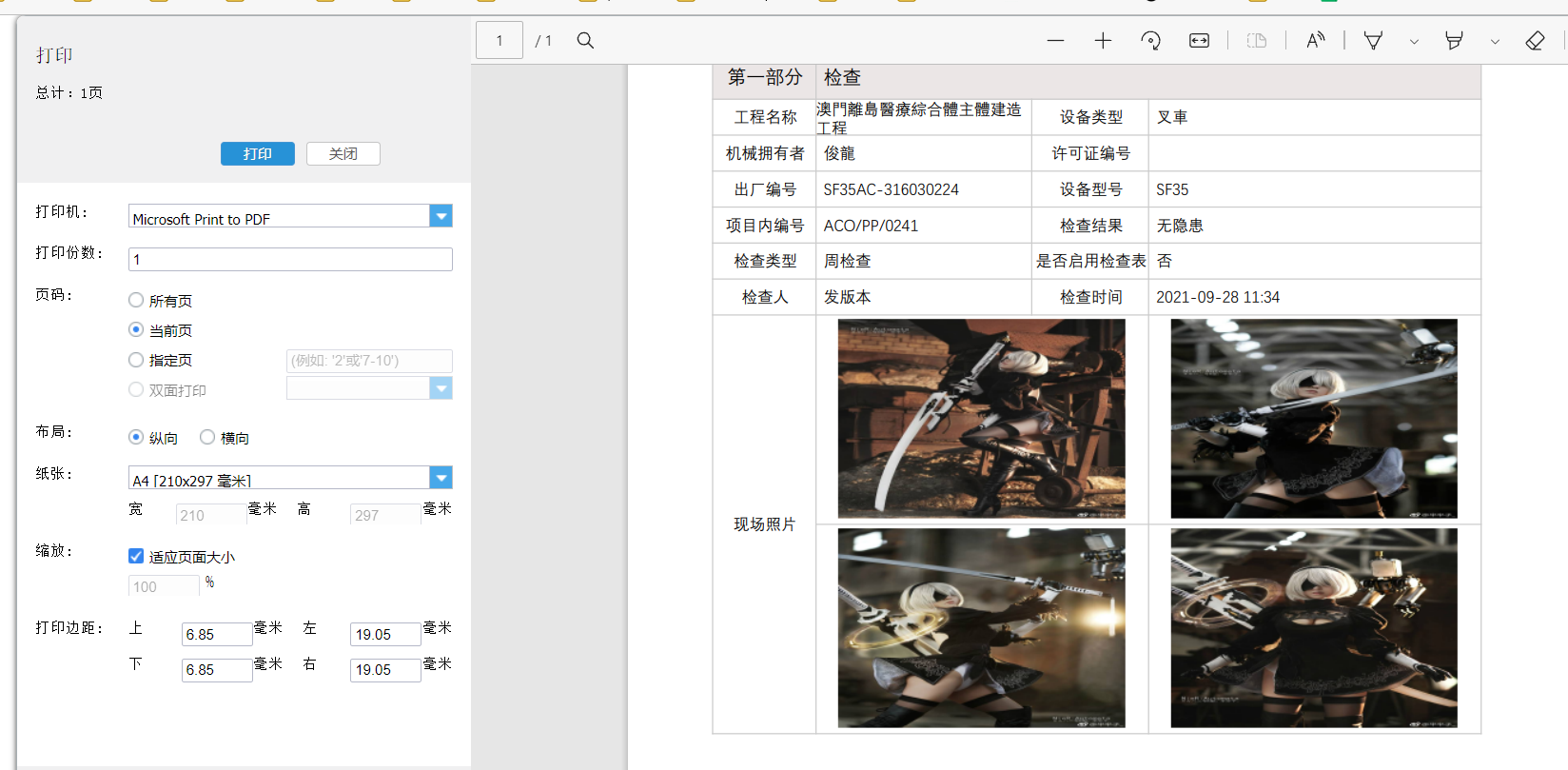Toggle the 适应页面大小 checkbox

click(x=136, y=556)
